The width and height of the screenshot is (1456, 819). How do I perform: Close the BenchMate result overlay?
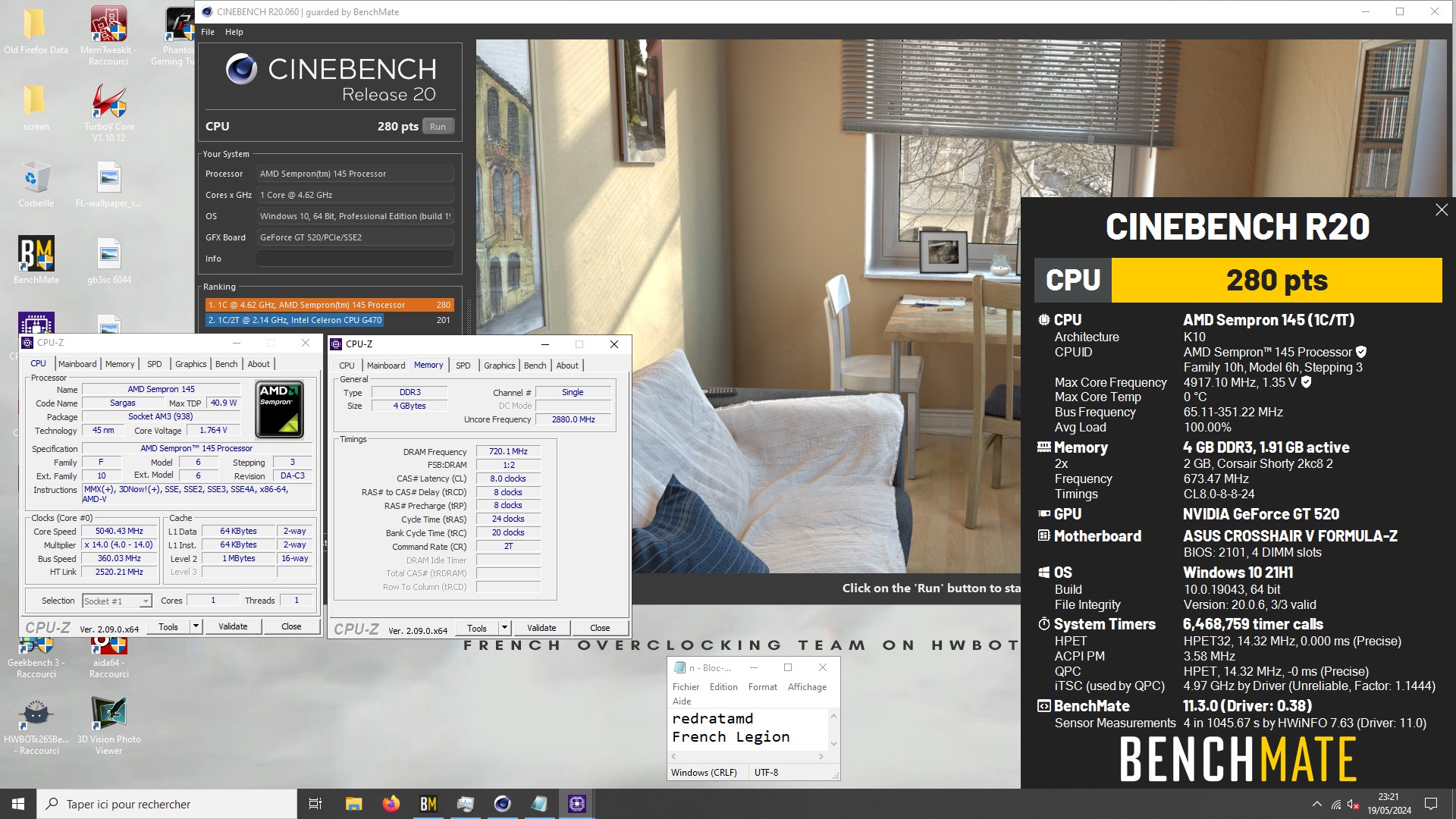pyautogui.click(x=1442, y=210)
